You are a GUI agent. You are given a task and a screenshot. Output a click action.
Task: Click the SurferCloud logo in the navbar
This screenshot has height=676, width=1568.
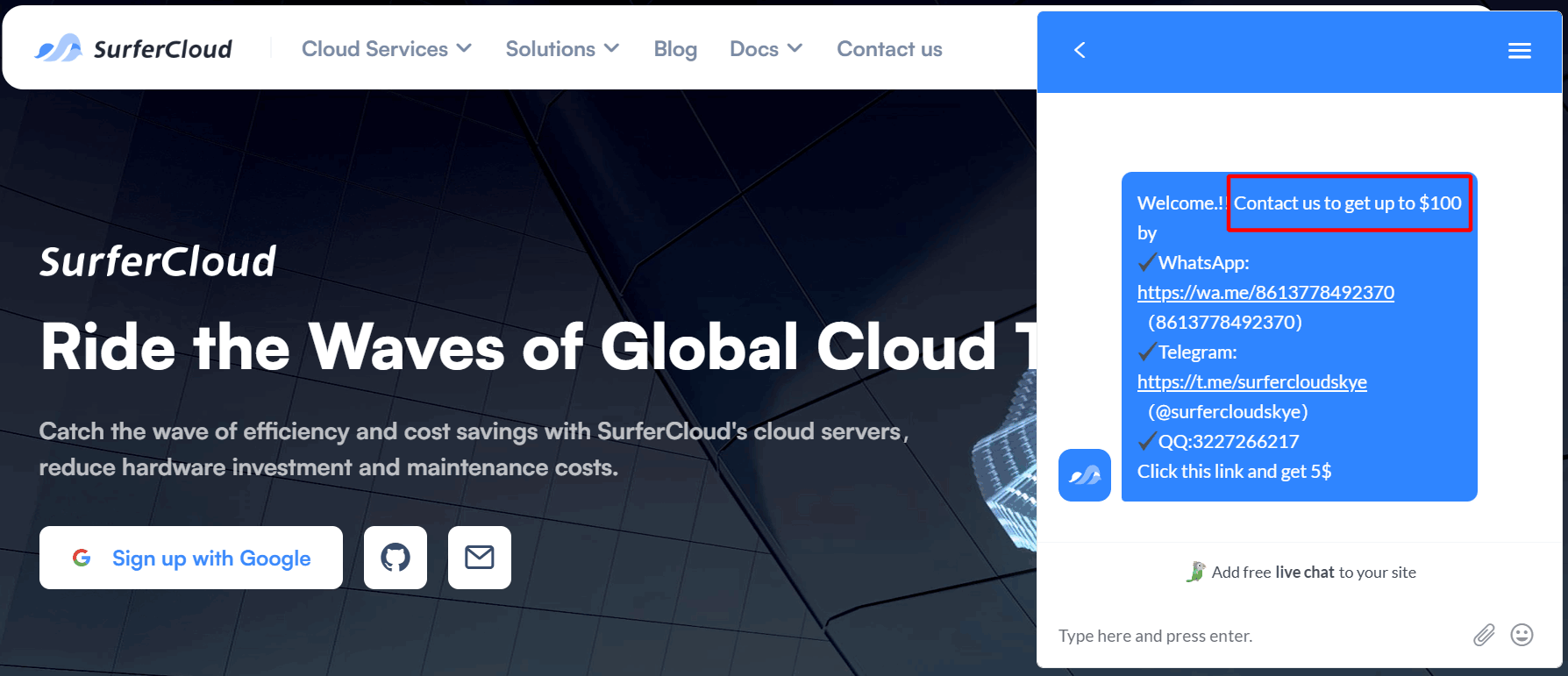(x=133, y=48)
